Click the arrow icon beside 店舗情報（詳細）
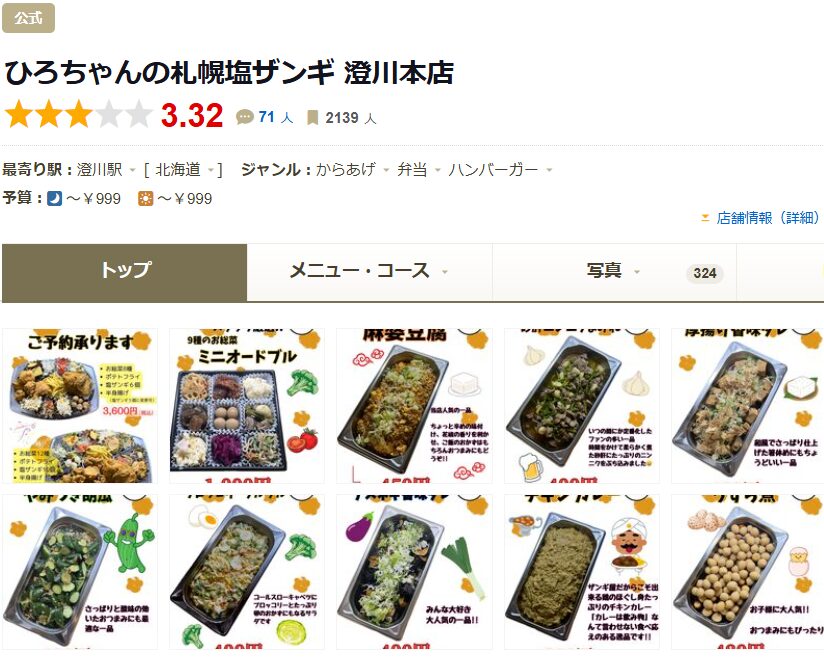Screen dimensions: 824x667 point(705,218)
